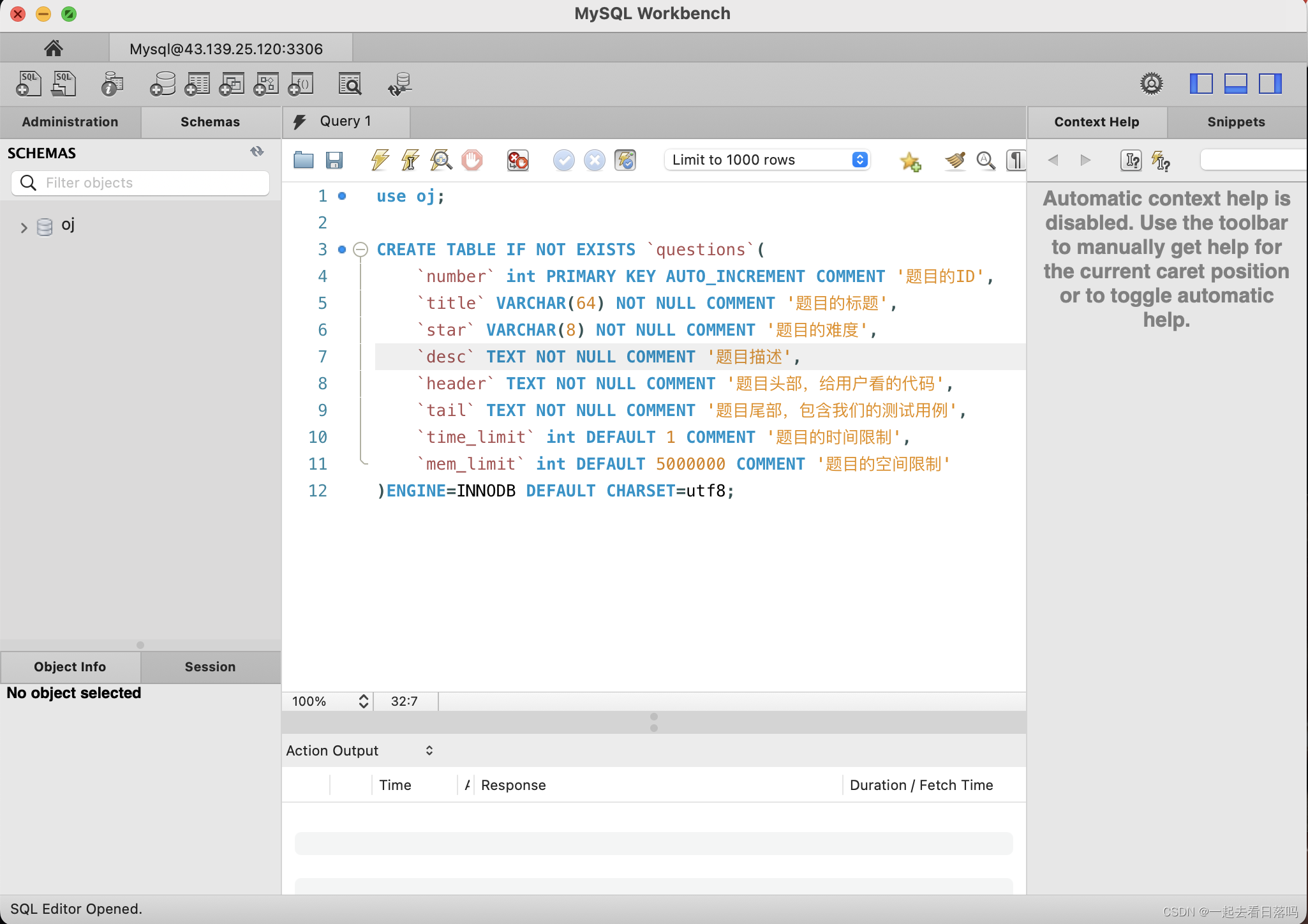Click the 'questions' table name in code

[701, 250]
